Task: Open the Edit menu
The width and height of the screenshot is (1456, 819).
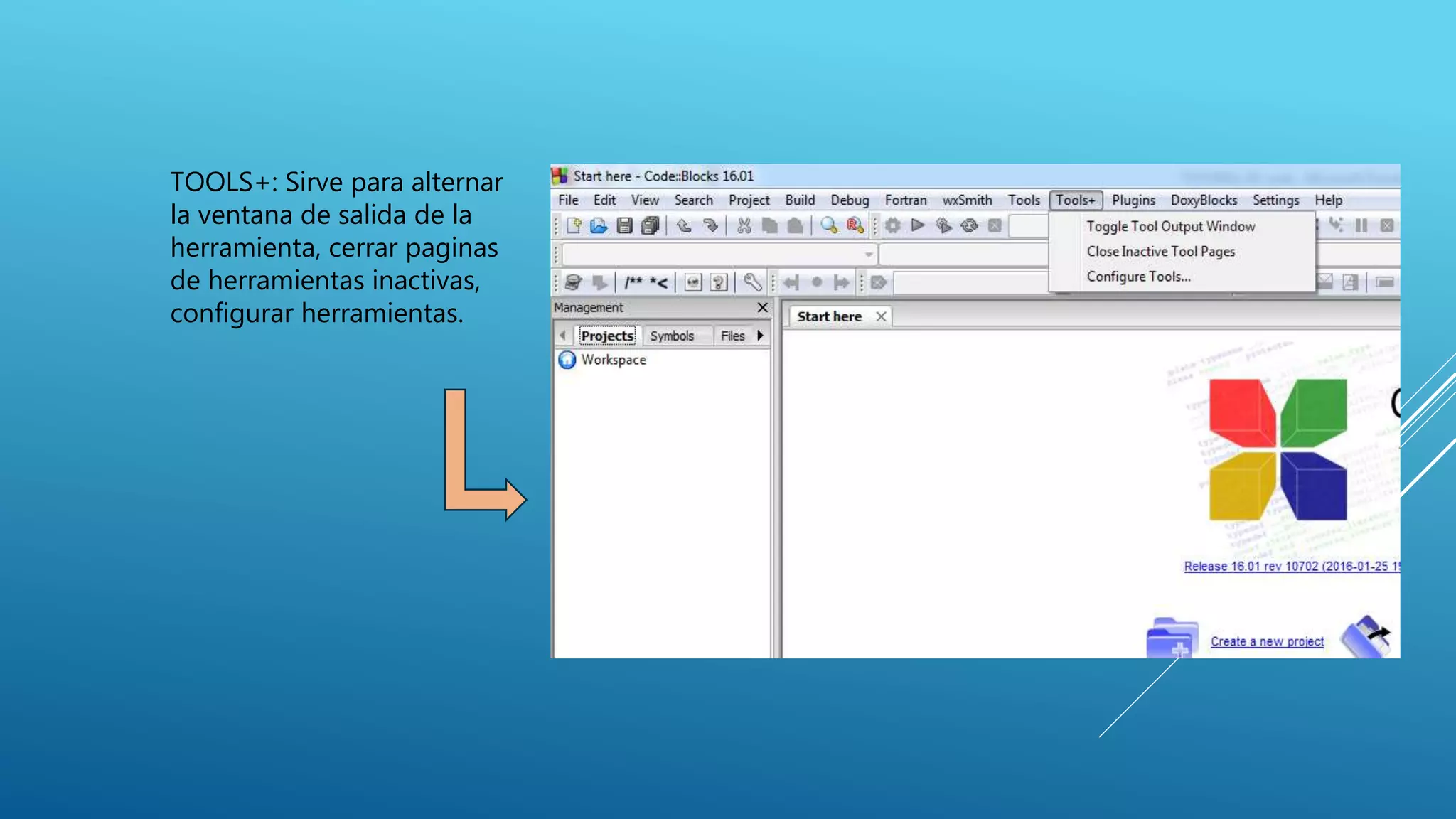Action: [604, 200]
